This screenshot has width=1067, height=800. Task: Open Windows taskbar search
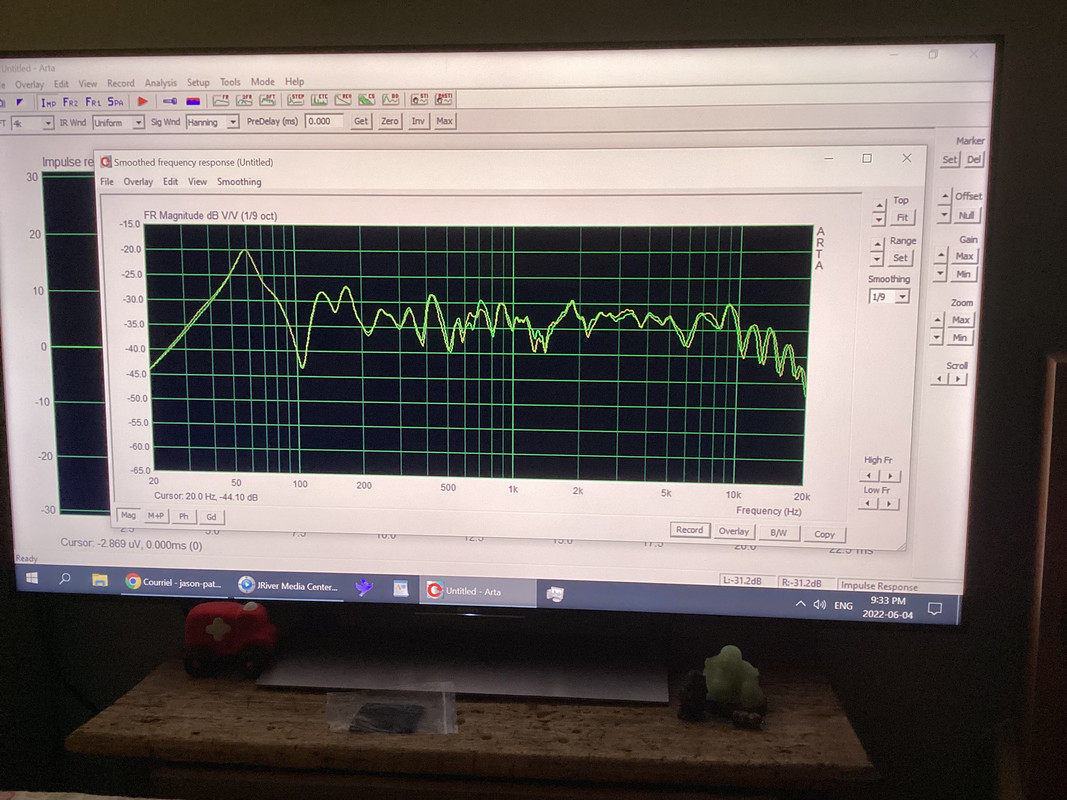click(x=65, y=579)
